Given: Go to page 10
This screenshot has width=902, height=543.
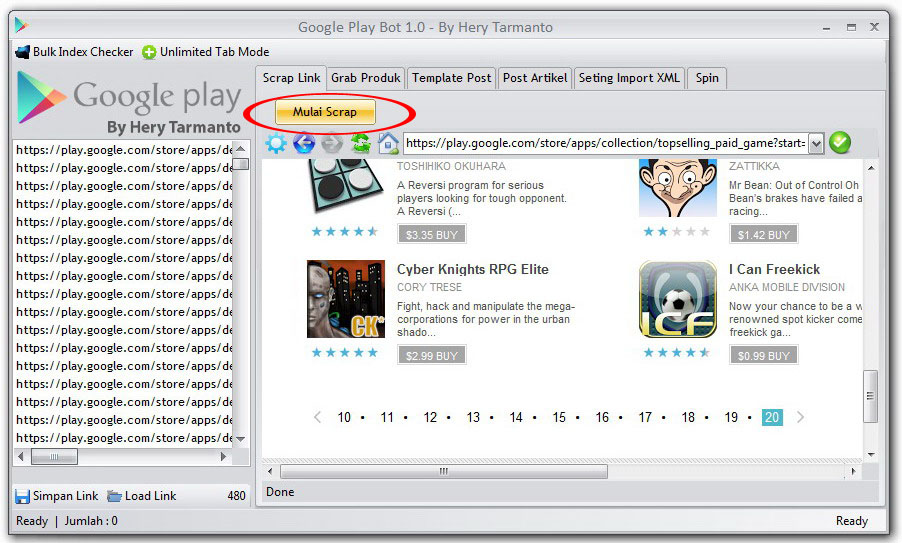Looking at the screenshot, I should (x=344, y=418).
